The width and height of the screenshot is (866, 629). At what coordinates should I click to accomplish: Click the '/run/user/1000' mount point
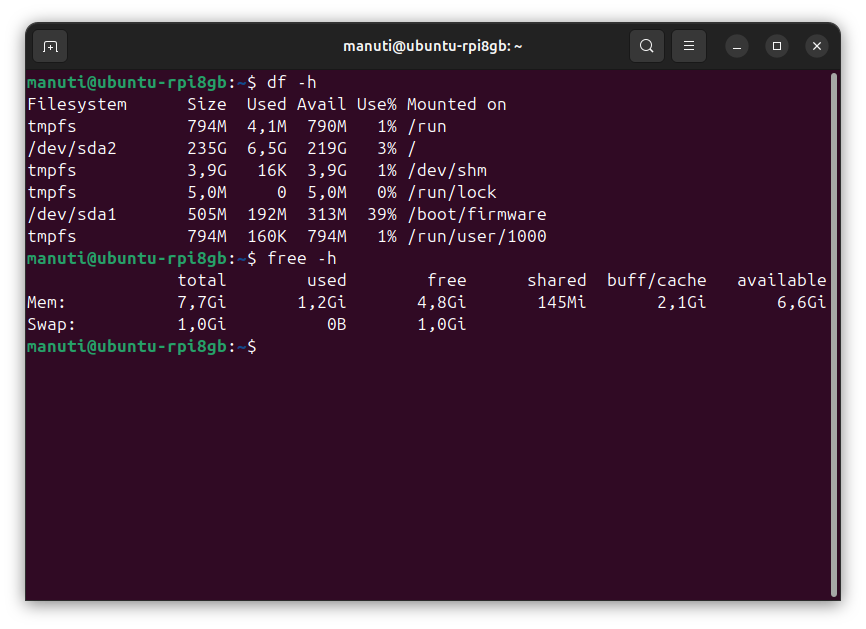477,236
